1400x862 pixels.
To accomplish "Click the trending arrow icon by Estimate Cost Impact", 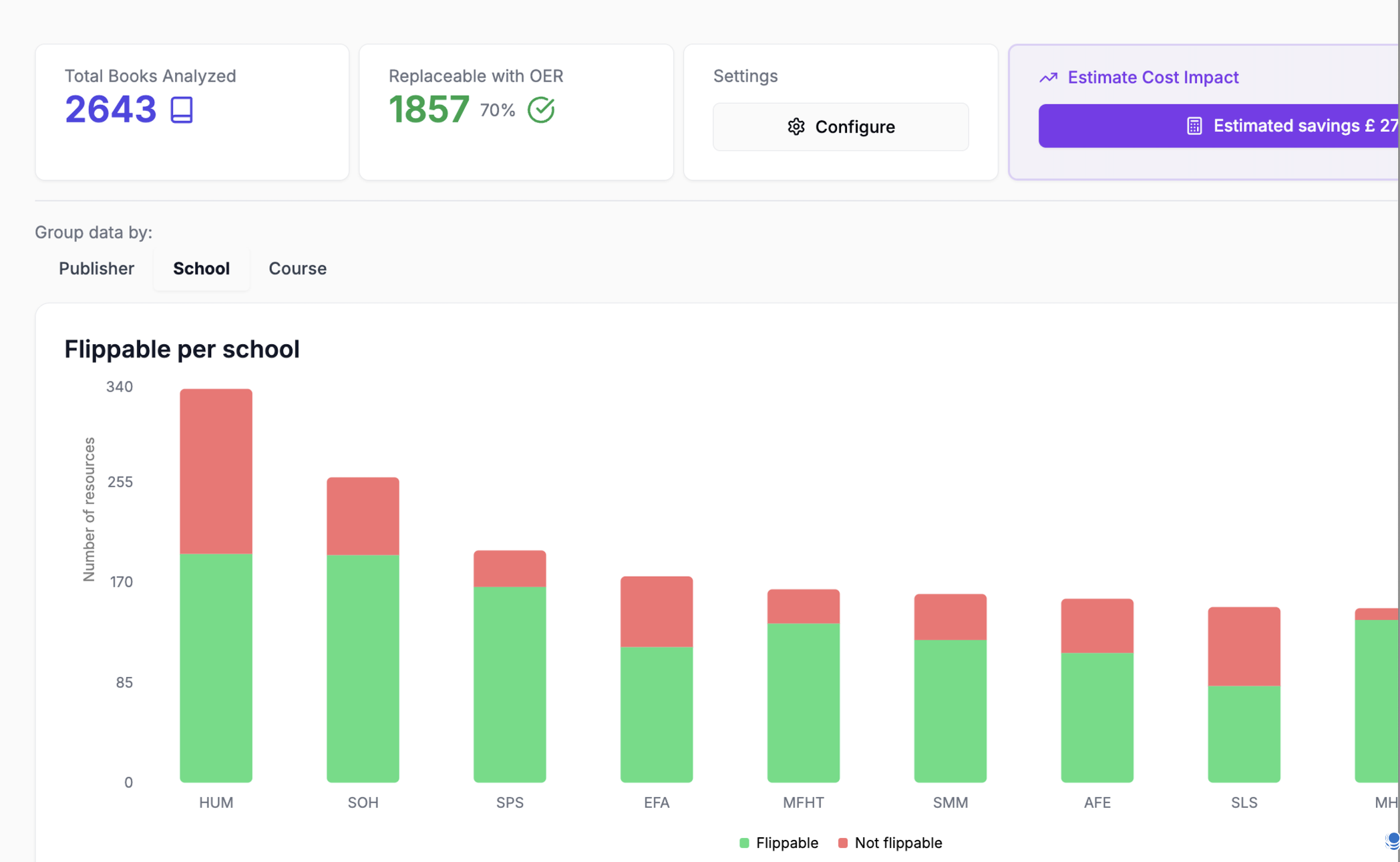I will pos(1049,78).
